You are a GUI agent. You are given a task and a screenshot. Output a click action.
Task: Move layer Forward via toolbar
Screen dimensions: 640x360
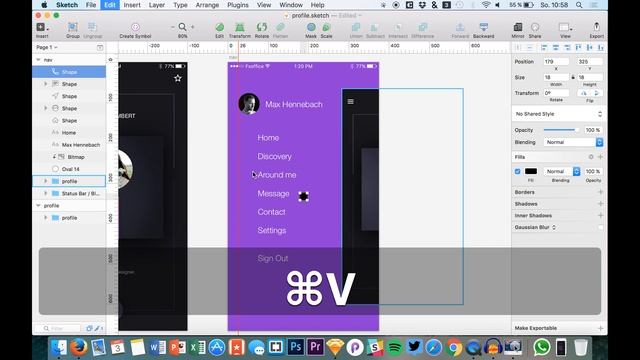point(460,27)
